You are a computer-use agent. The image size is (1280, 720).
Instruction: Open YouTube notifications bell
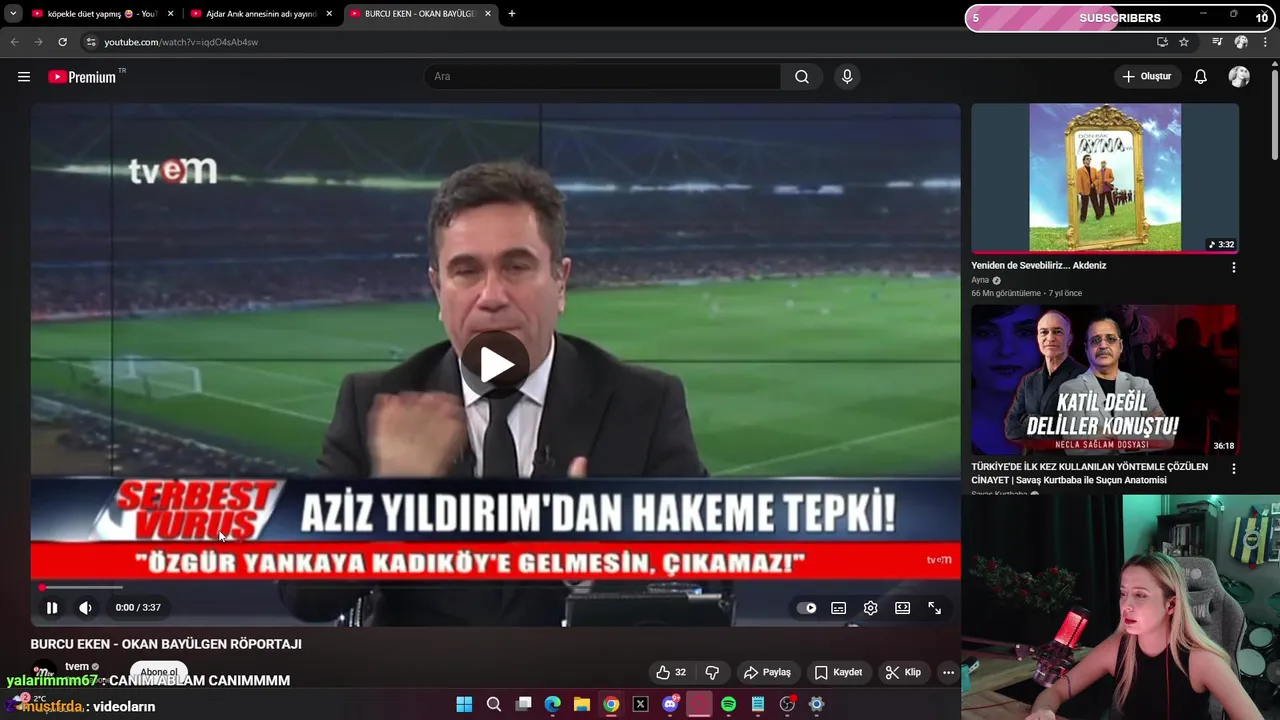1201,77
